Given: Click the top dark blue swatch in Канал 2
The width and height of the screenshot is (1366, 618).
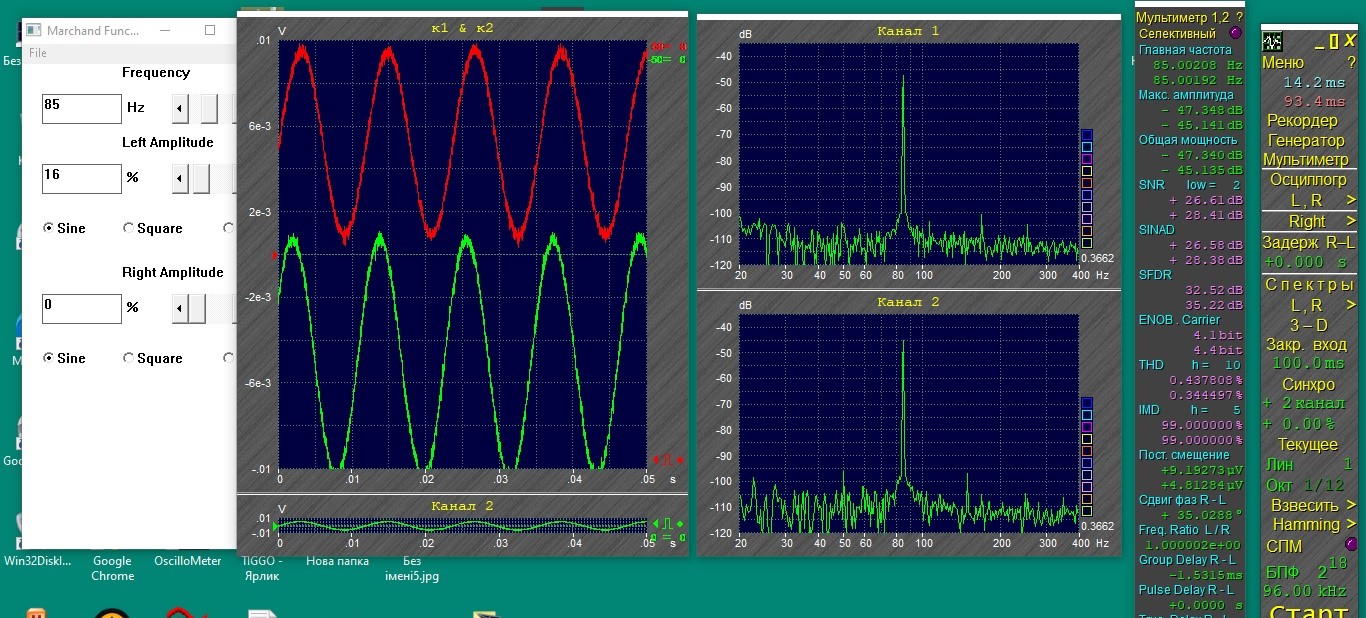Looking at the screenshot, I should pos(1087,403).
